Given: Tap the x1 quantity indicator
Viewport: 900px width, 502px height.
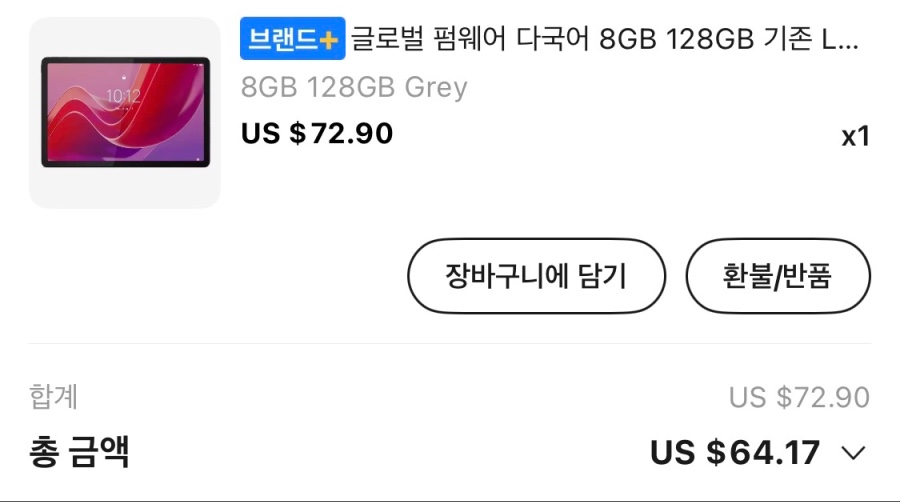Looking at the screenshot, I should pos(855,136).
